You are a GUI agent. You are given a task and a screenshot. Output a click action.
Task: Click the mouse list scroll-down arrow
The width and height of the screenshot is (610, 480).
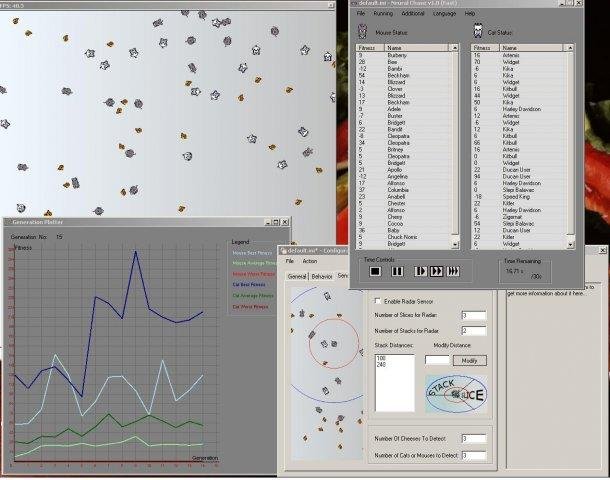tap(455, 244)
